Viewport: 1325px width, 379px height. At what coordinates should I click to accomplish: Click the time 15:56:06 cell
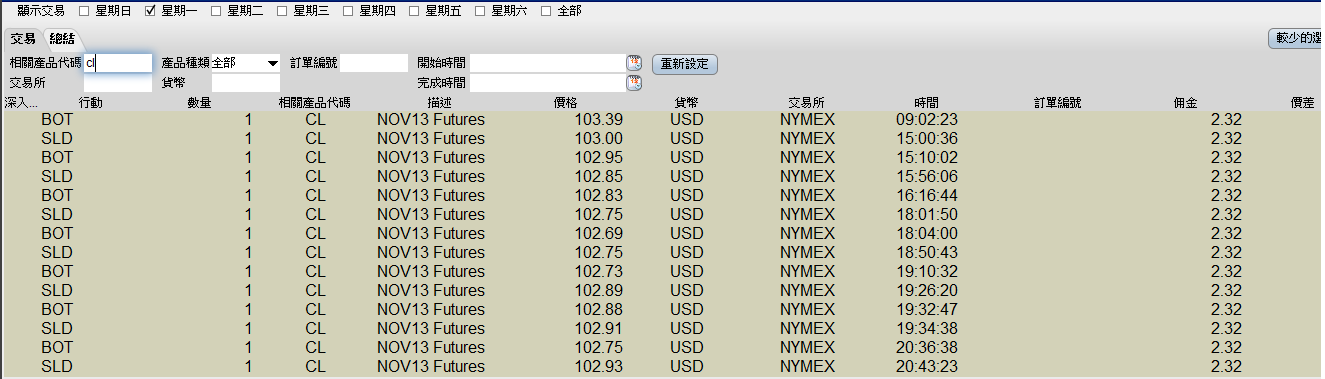click(x=927, y=176)
